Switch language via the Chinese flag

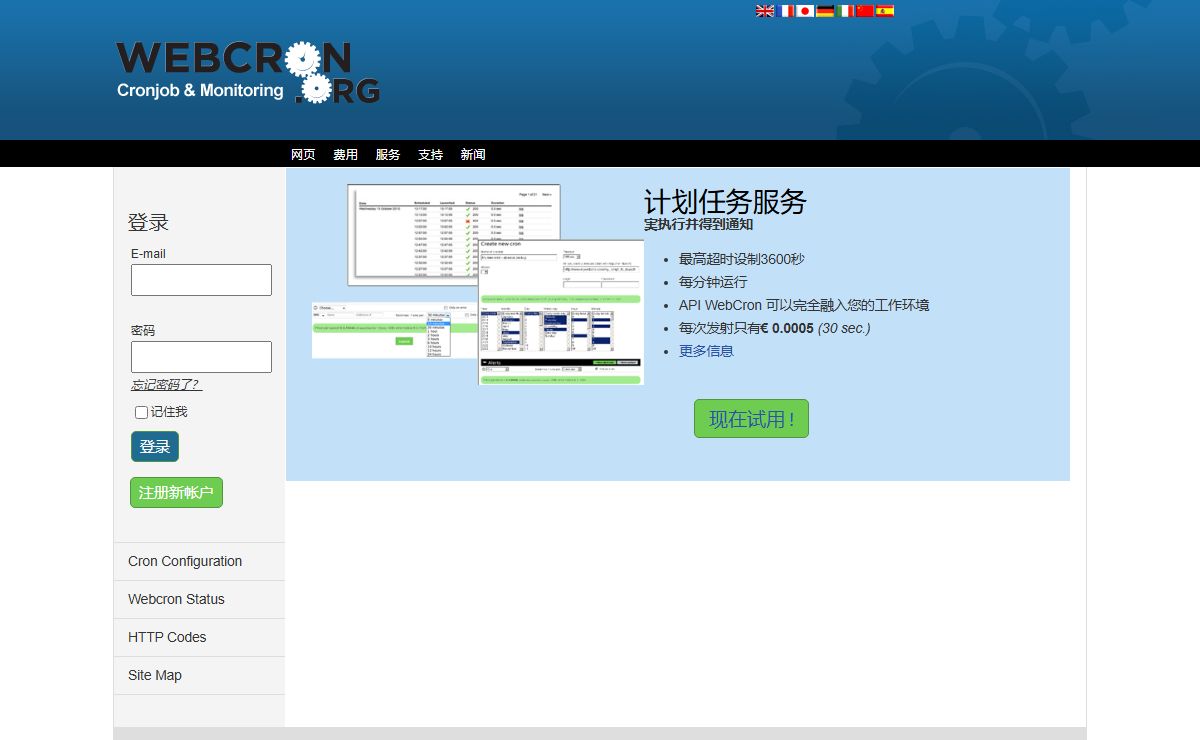pyautogui.click(x=865, y=11)
